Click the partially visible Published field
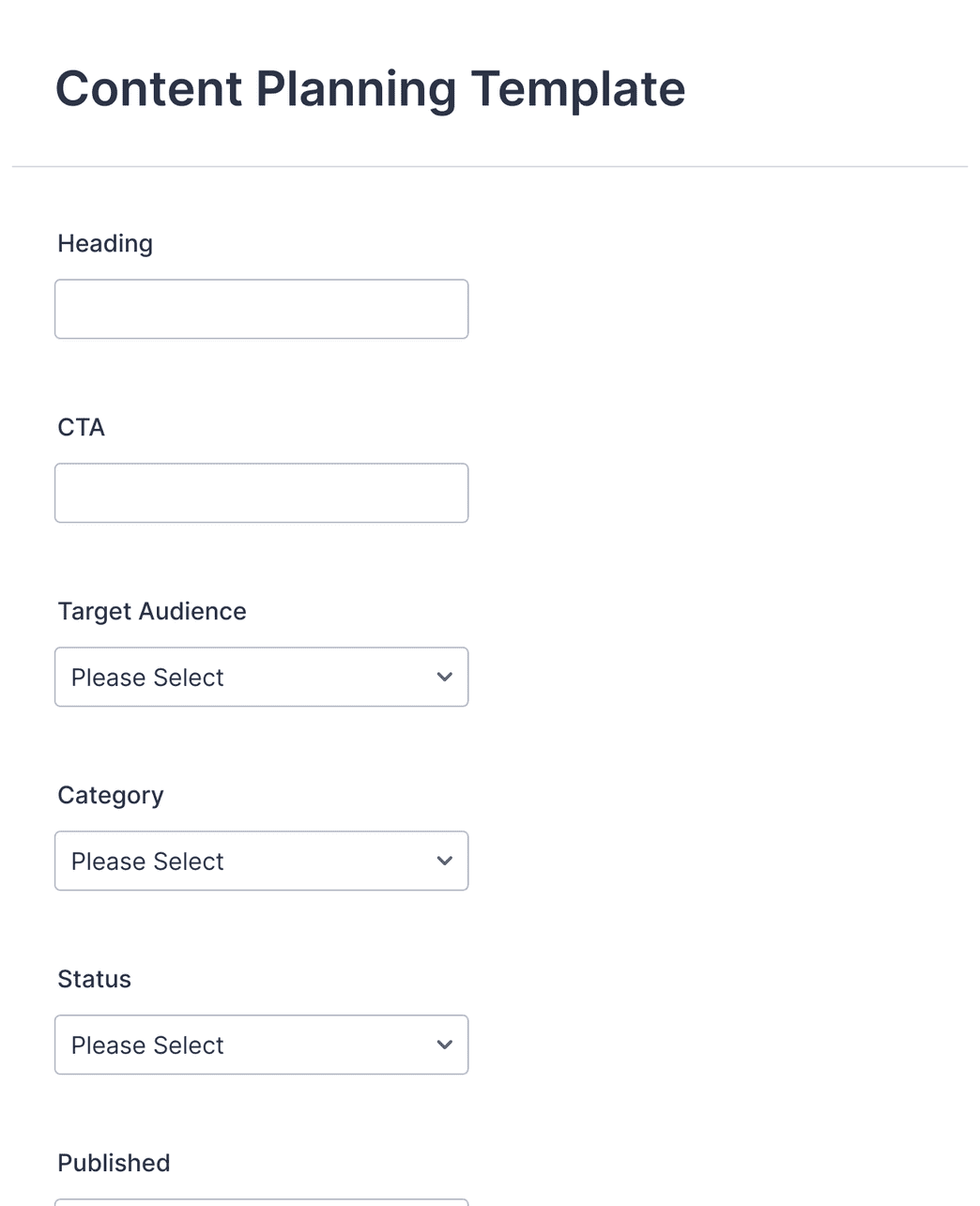980x1206 pixels. click(x=261, y=1202)
